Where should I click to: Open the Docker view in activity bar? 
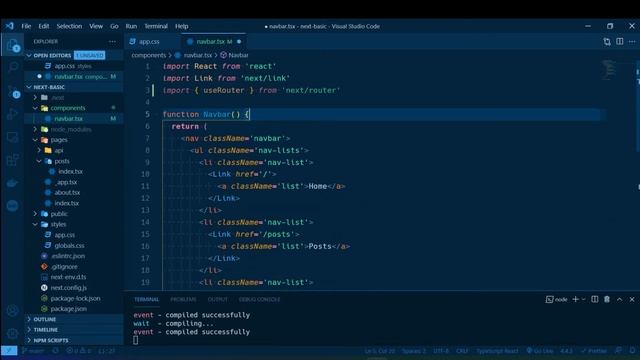(x=13, y=183)
